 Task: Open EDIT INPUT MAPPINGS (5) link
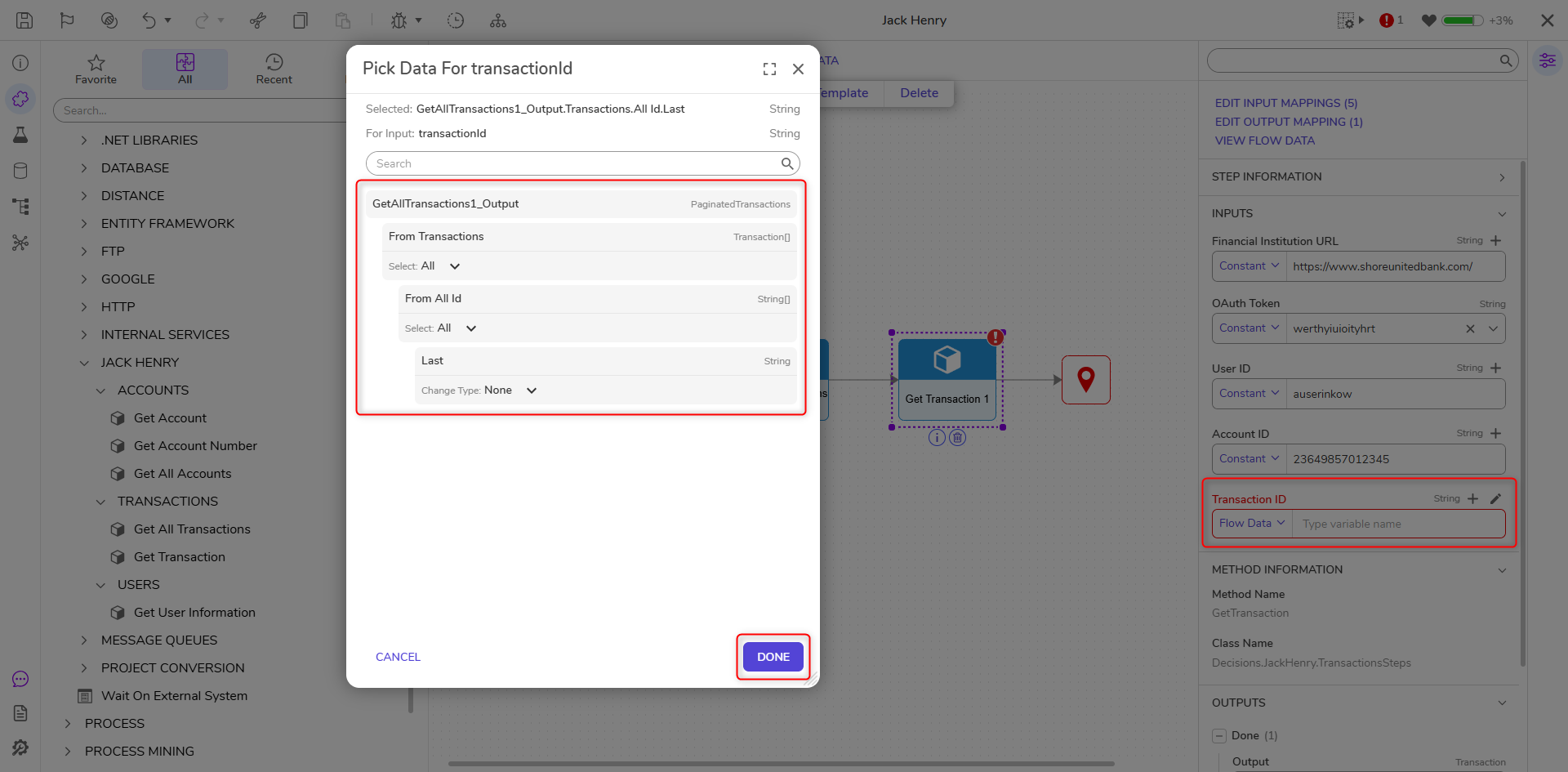(1286, 103)
